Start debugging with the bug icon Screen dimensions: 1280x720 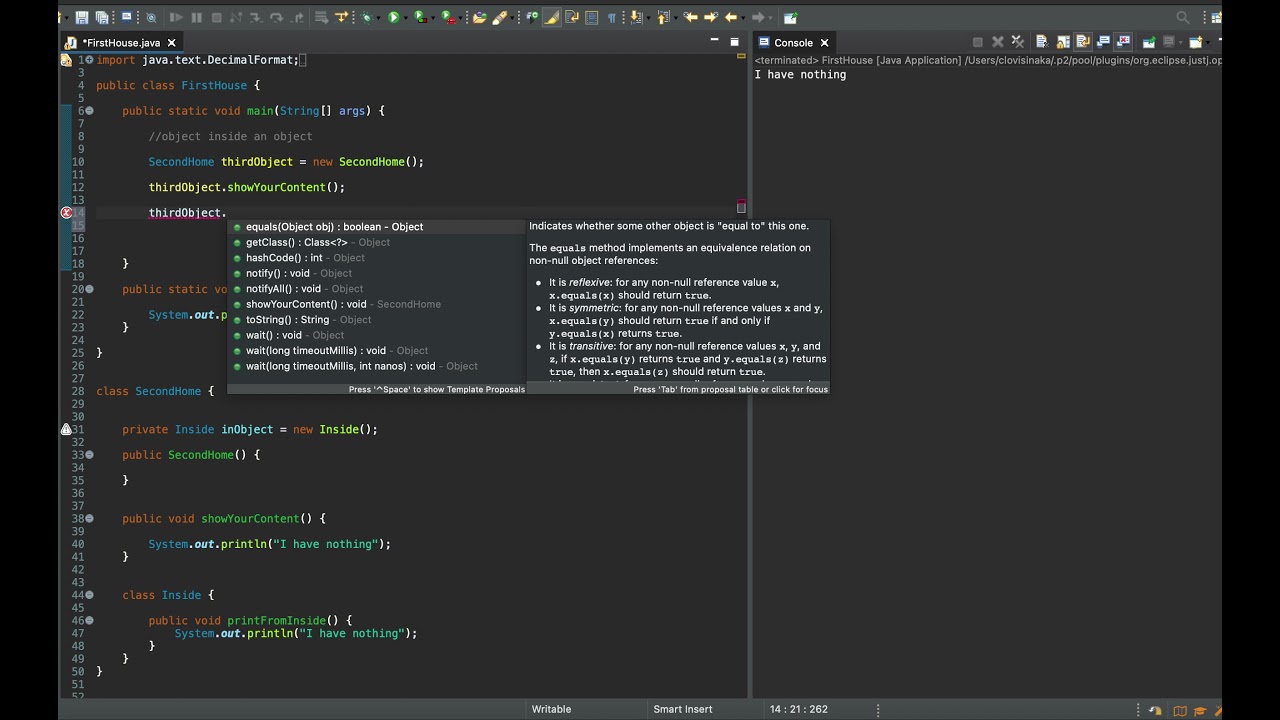pyautogui.click(x=366, y=17)
